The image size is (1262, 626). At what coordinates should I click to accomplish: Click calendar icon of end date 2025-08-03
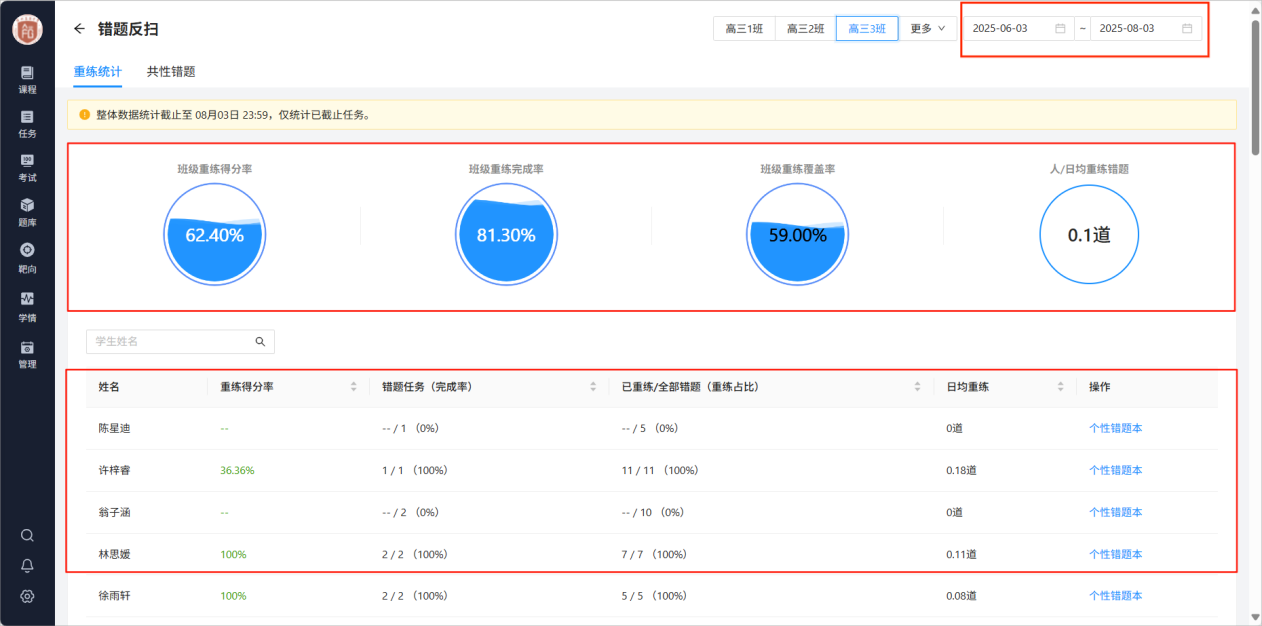[x=1187, y=28]
